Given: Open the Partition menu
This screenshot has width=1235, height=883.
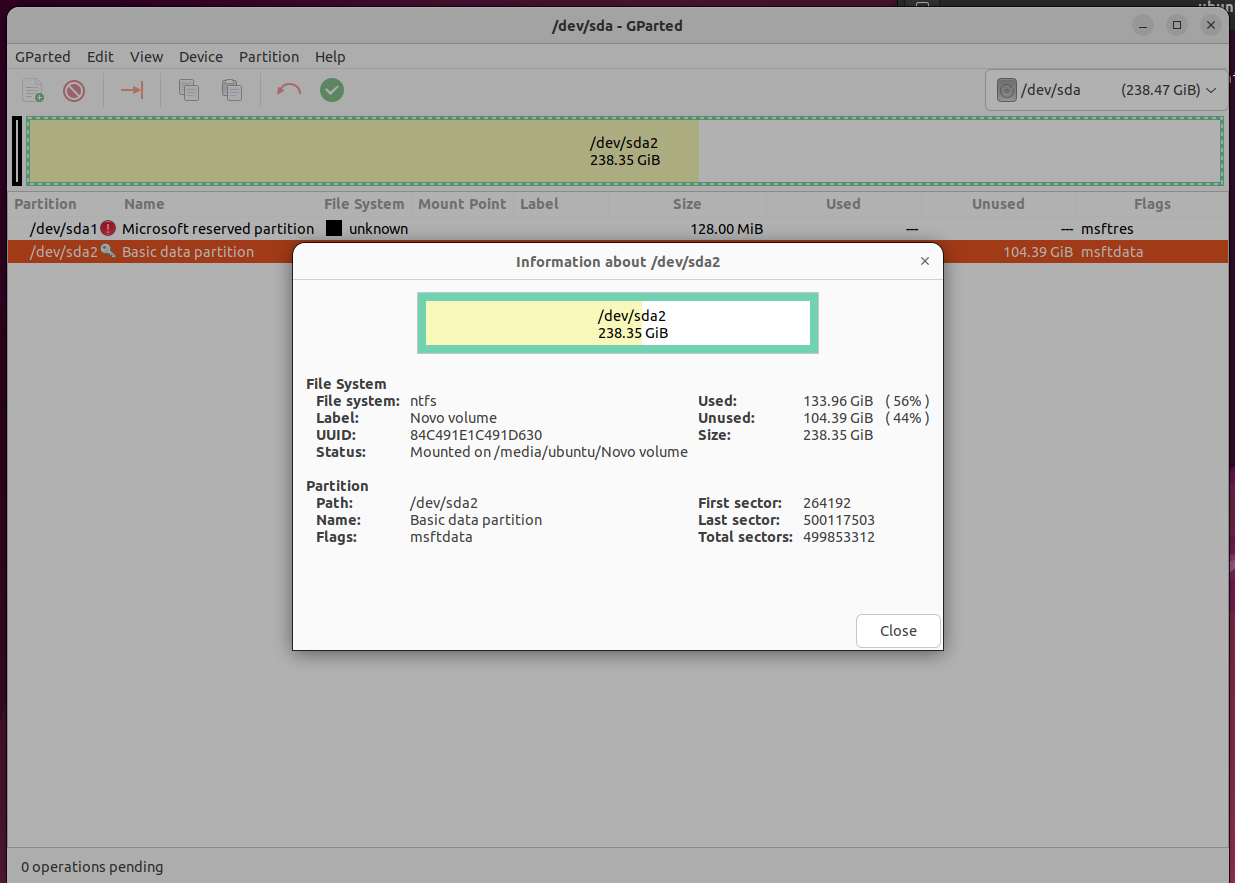Looking at the screenshot, I should click(269, 57).
